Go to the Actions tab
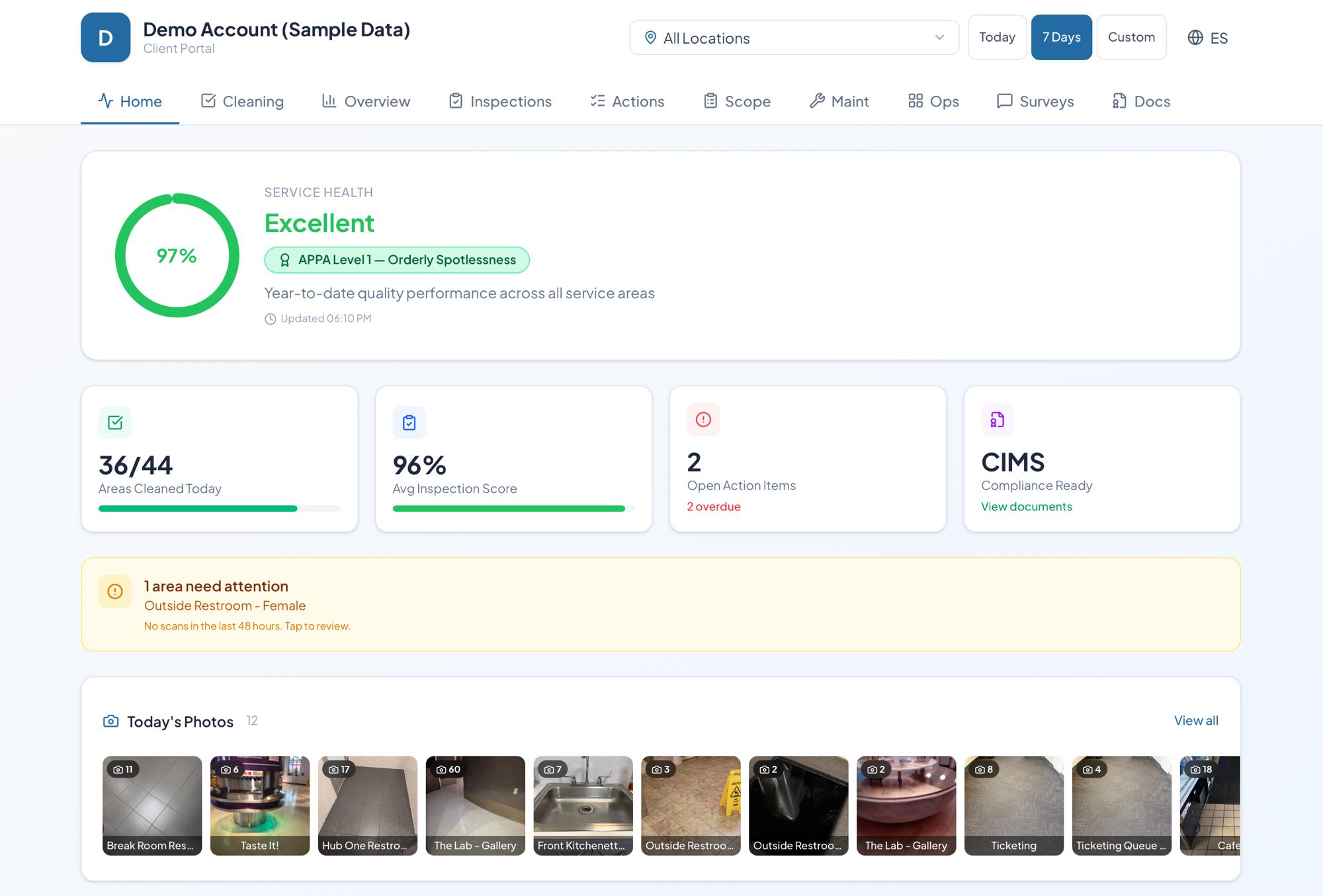Viewport: 1323px width, 896px height. (627, 101)
